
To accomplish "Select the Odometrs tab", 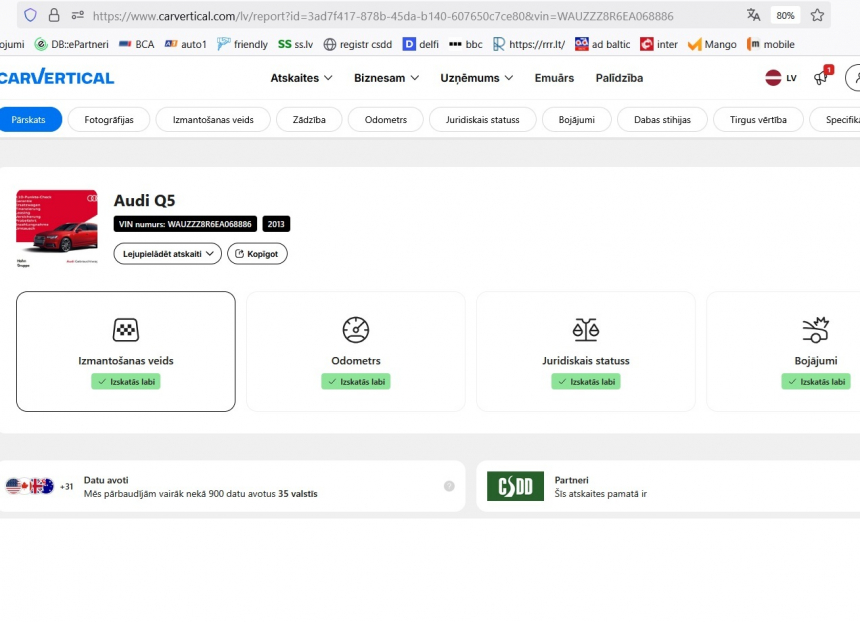I will [x=386, y=120].
